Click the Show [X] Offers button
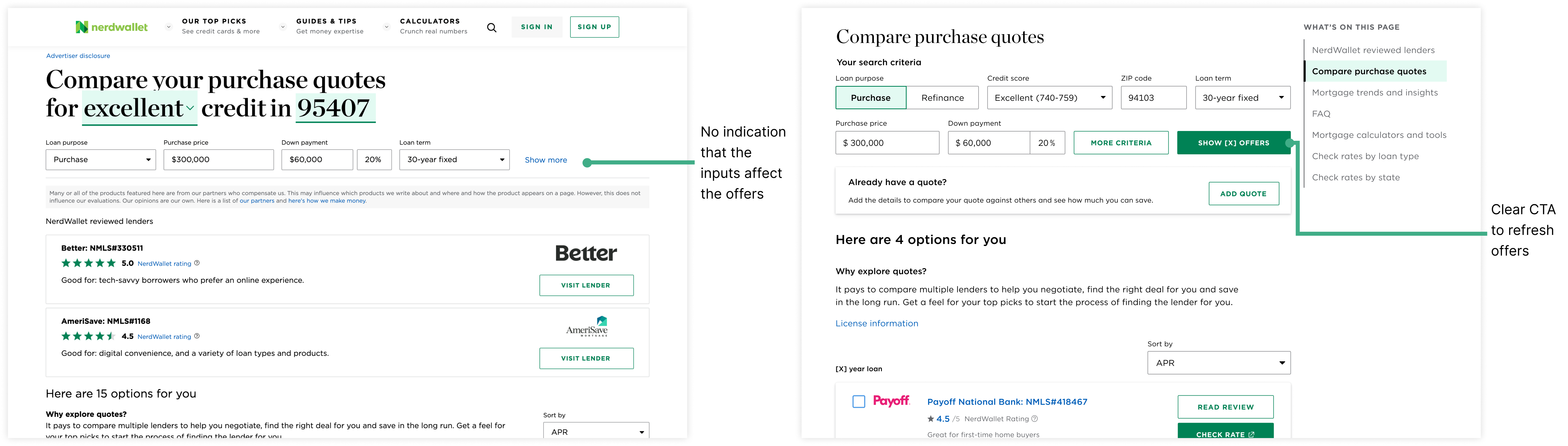1568x446 pixels. 1233,143
